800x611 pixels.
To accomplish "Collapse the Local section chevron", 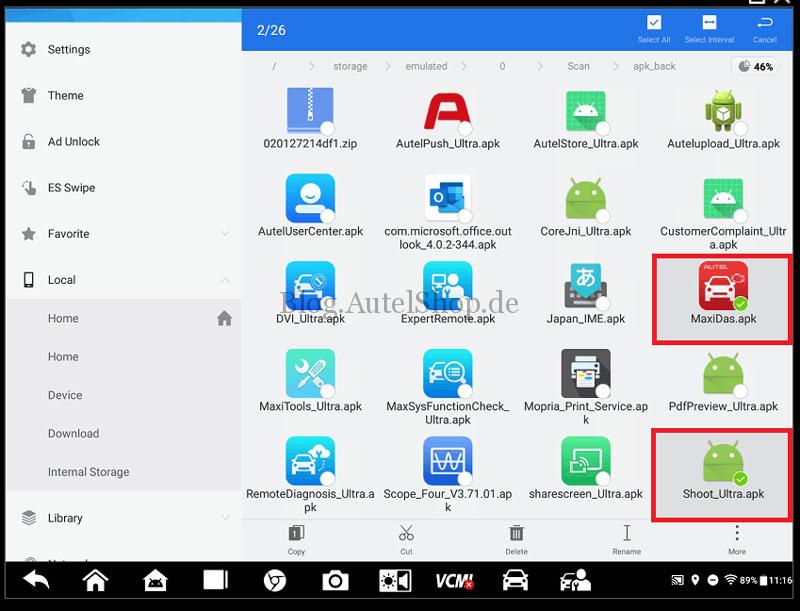I will pyautogui.click(x=225, y=280).
